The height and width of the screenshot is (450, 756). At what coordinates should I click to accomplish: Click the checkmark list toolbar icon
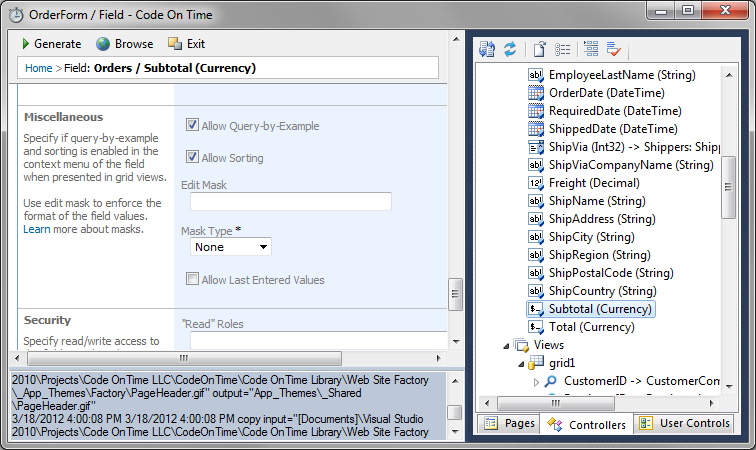pos(614,49)
